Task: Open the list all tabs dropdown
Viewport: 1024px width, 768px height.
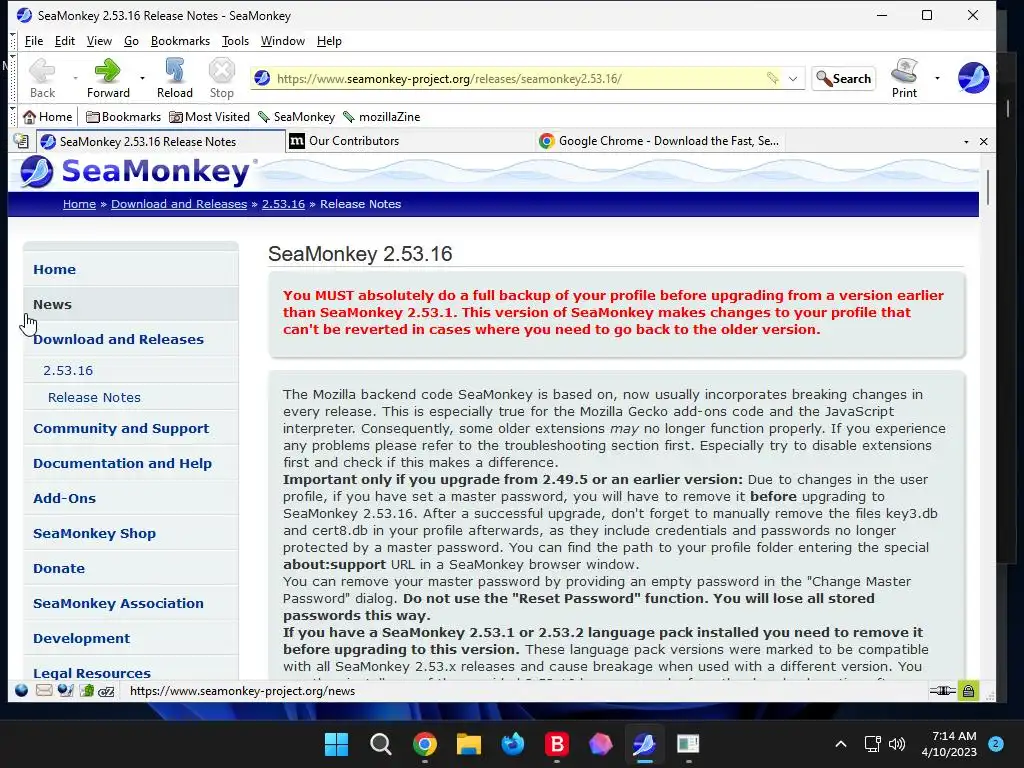Action: (x=966, y=142)
